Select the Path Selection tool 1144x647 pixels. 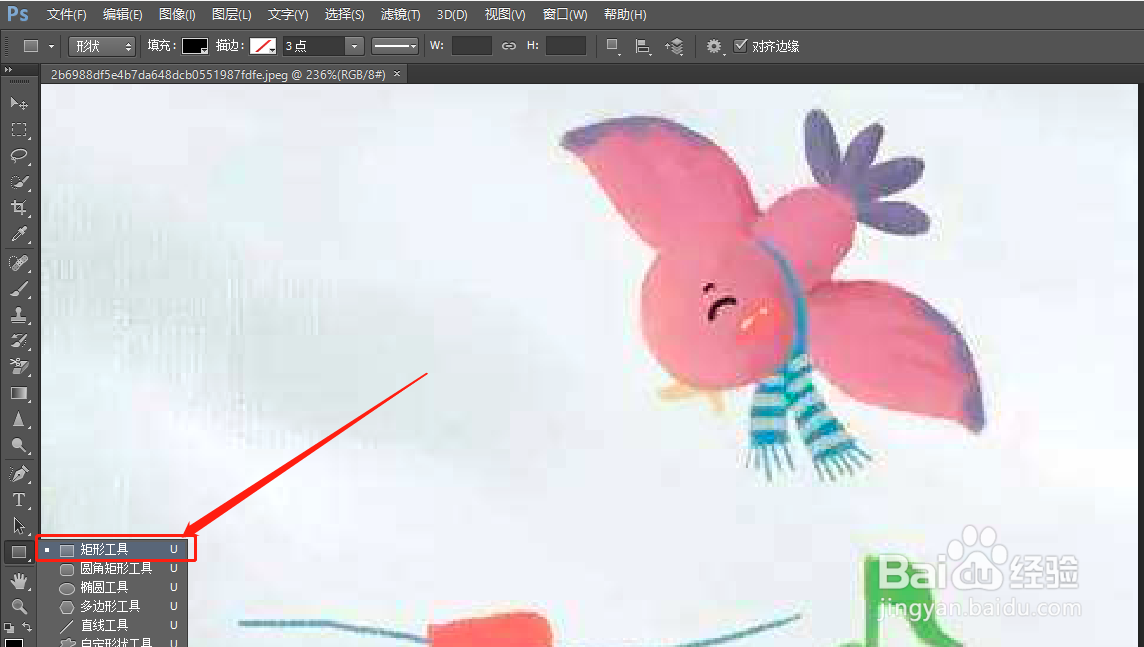pyautogui.click(x=19, y=526)
